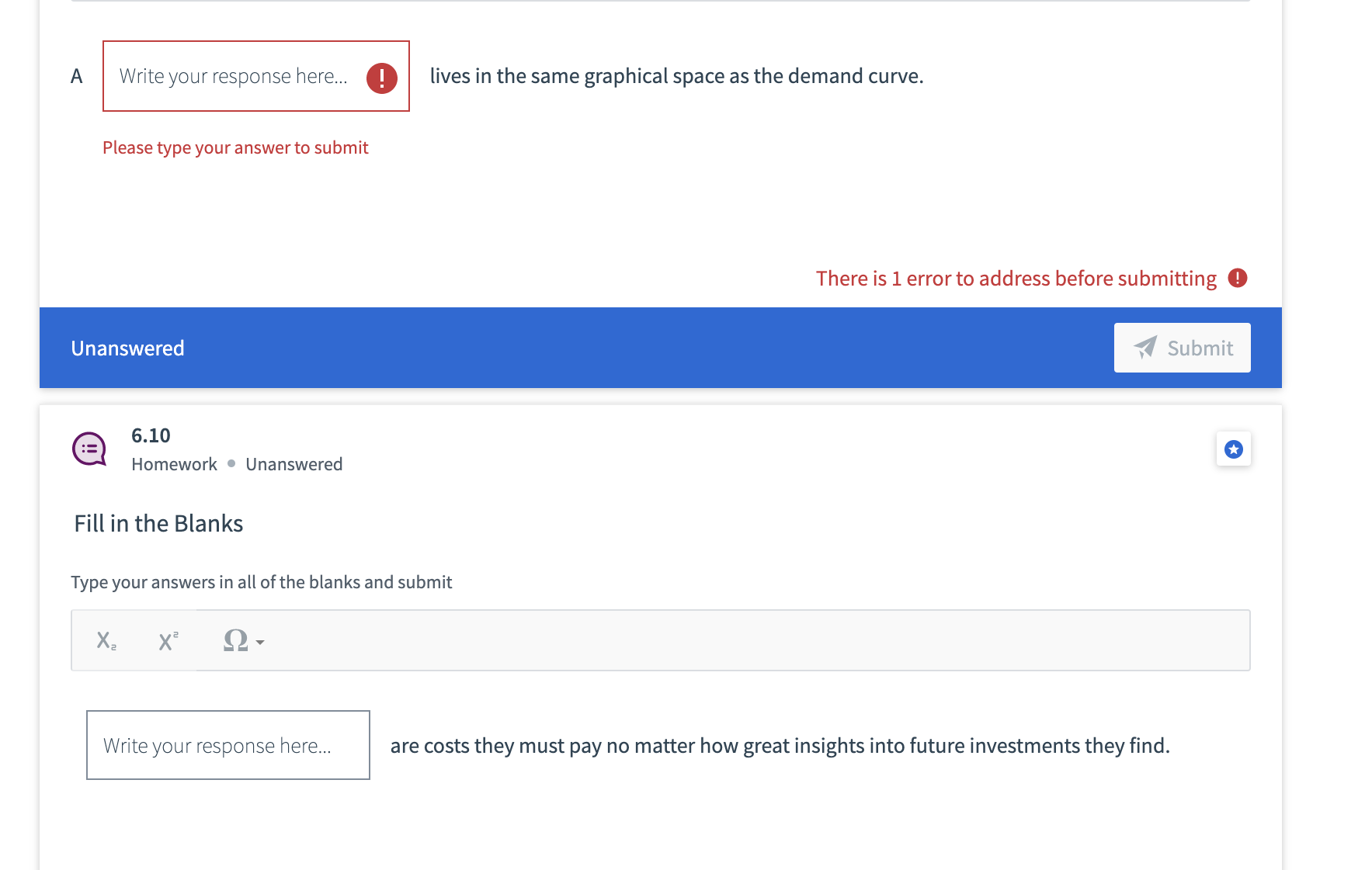
Task: Apply superscript formatting in the toolbar
Action: [167, 640]
